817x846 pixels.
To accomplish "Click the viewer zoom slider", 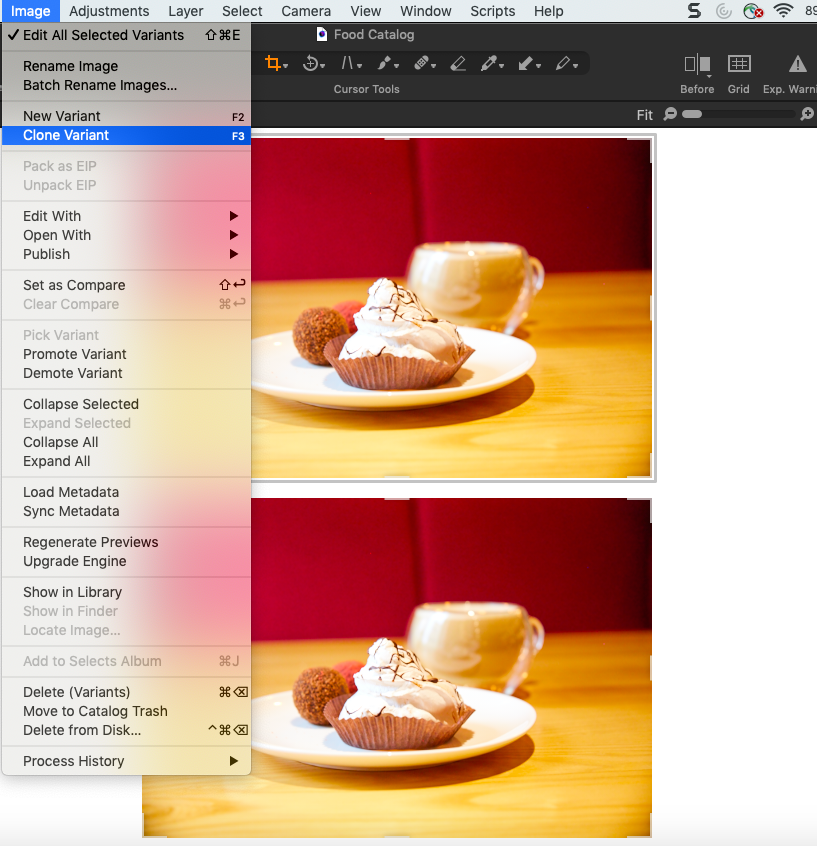I will (738, 114).
